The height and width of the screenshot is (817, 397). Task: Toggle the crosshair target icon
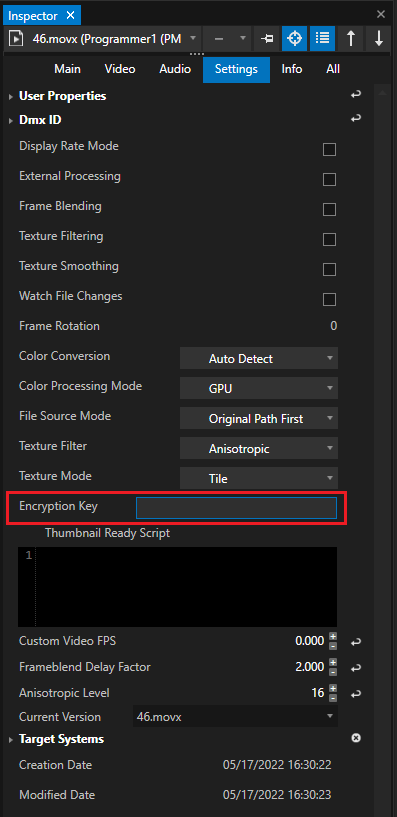(294, 39)
